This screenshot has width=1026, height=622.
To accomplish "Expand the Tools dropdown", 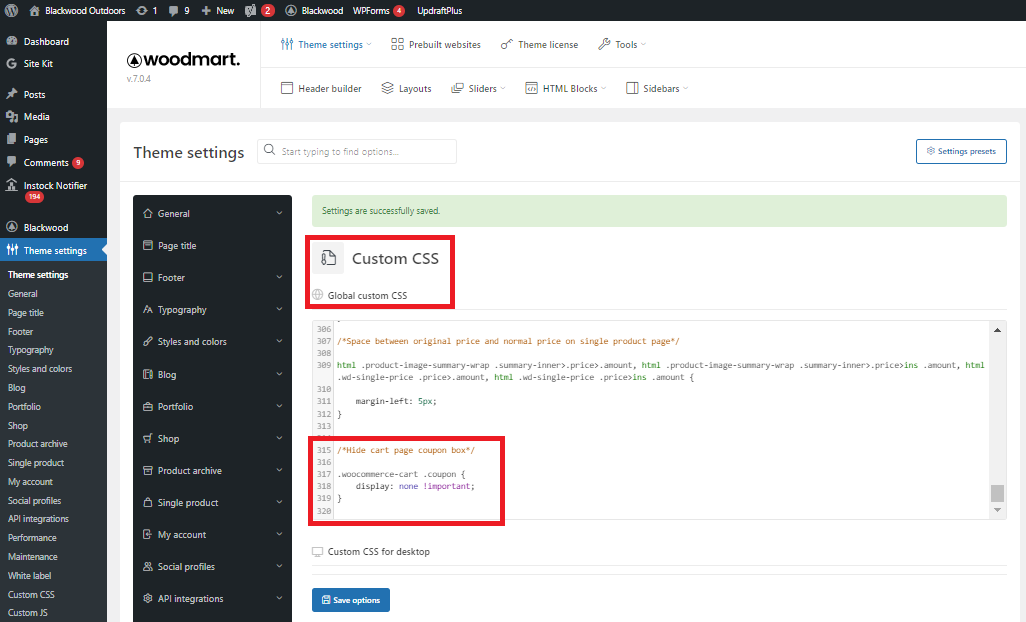I will (x=622, y=44).
